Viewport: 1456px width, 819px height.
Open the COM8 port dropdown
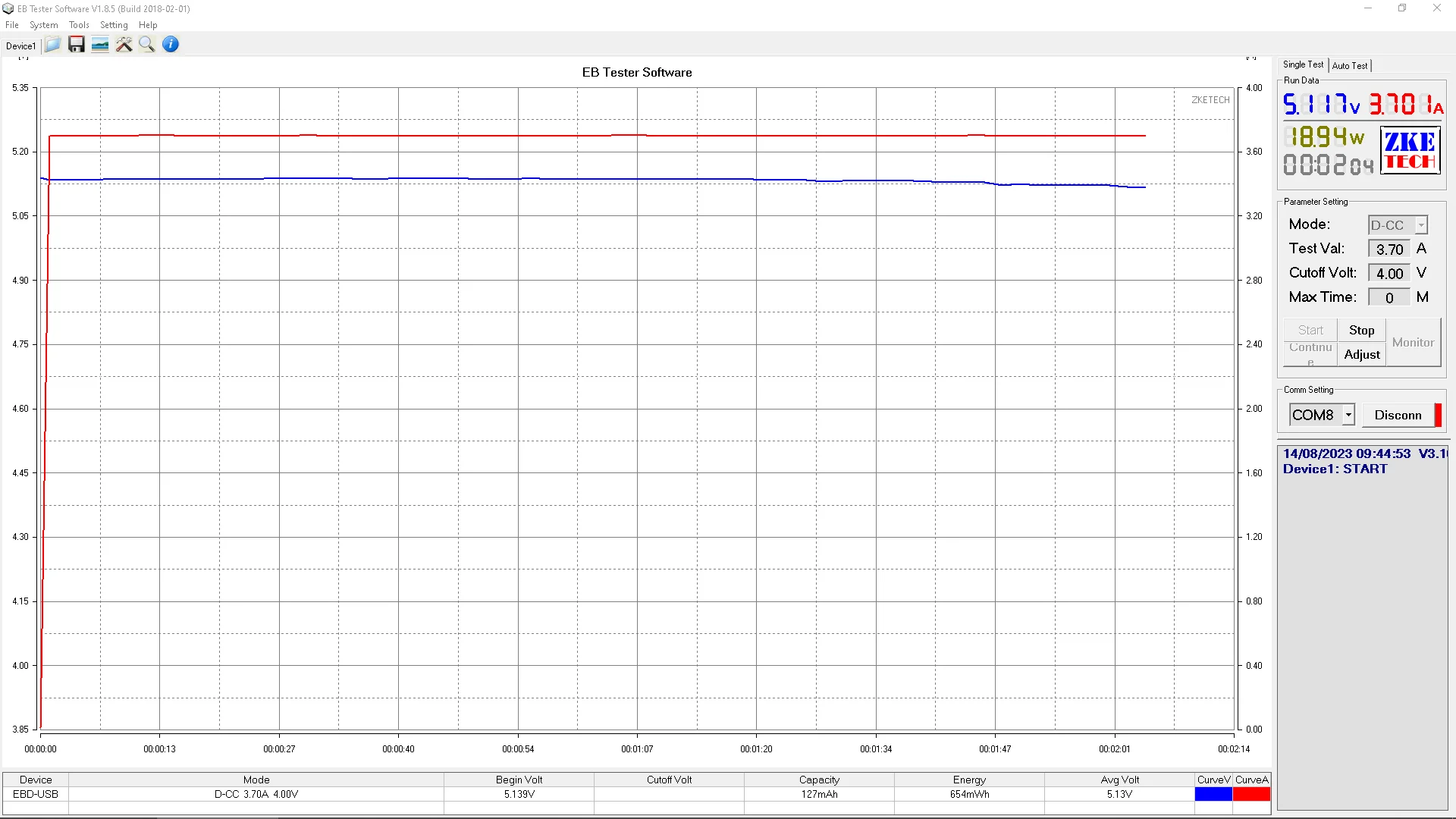pos(1348,415)
